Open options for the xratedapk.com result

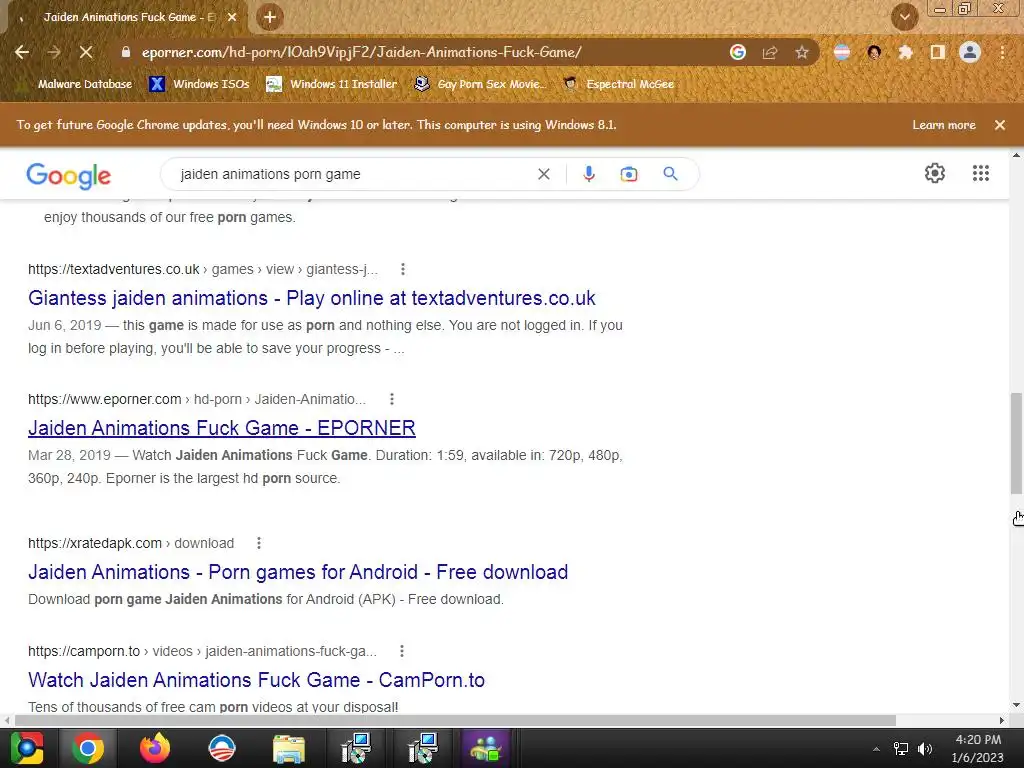(x=259, y=543)
